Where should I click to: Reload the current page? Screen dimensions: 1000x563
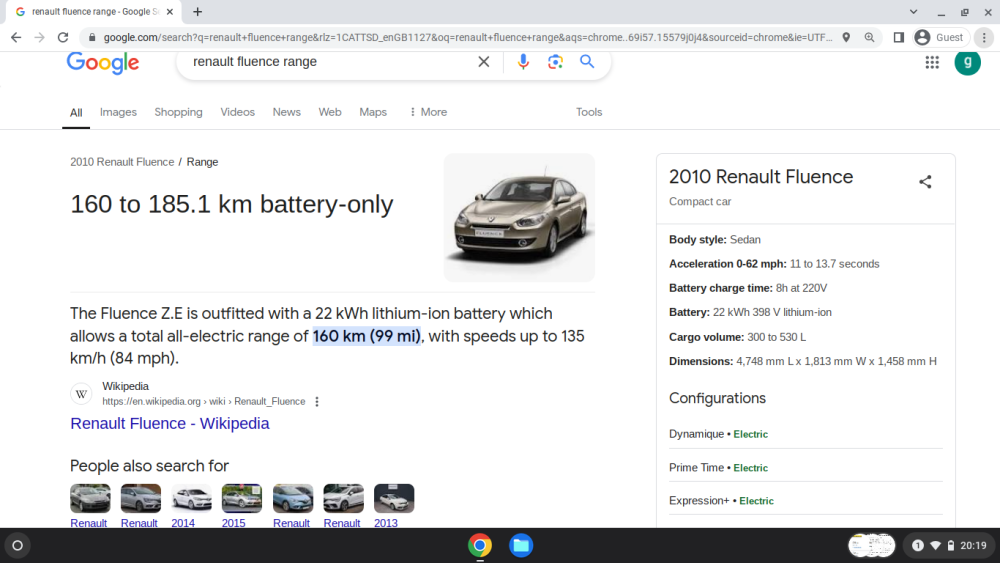[x=62, y=38]
